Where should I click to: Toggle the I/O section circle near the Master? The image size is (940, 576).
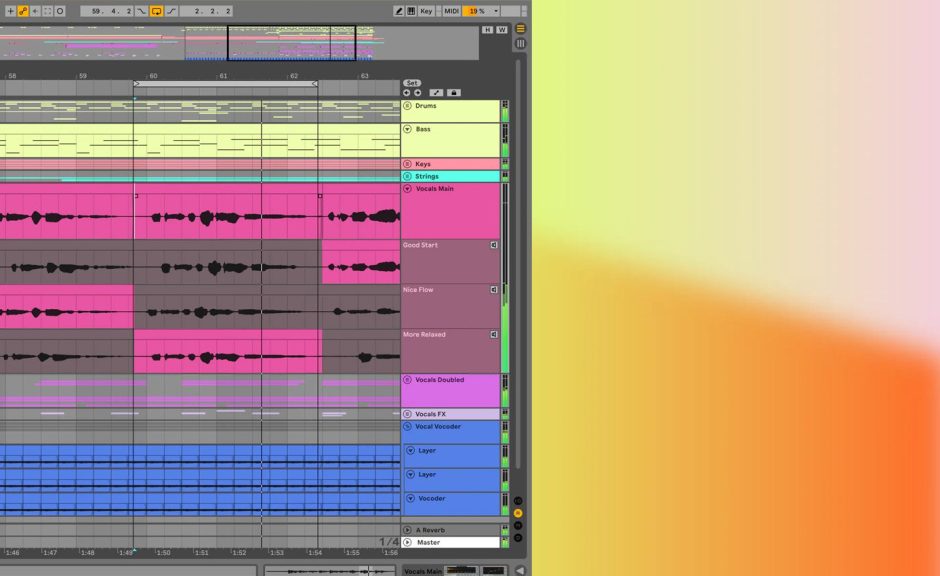517,501
